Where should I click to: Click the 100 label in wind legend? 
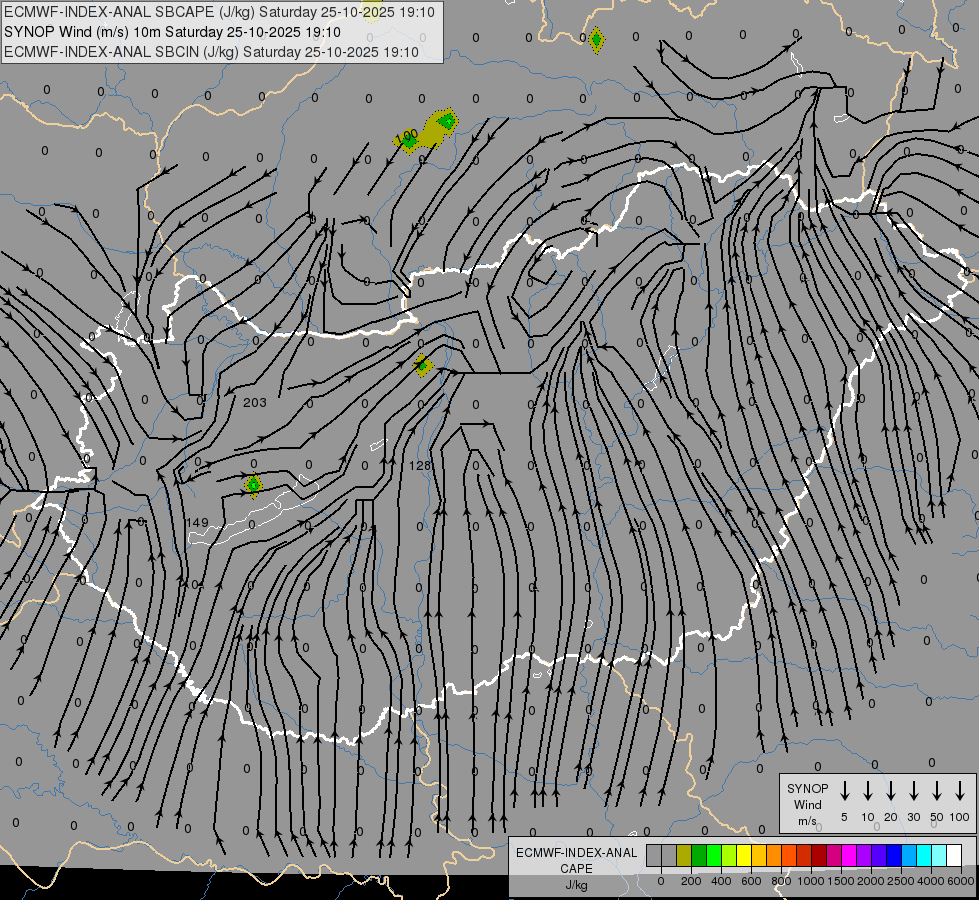[960, 817]
